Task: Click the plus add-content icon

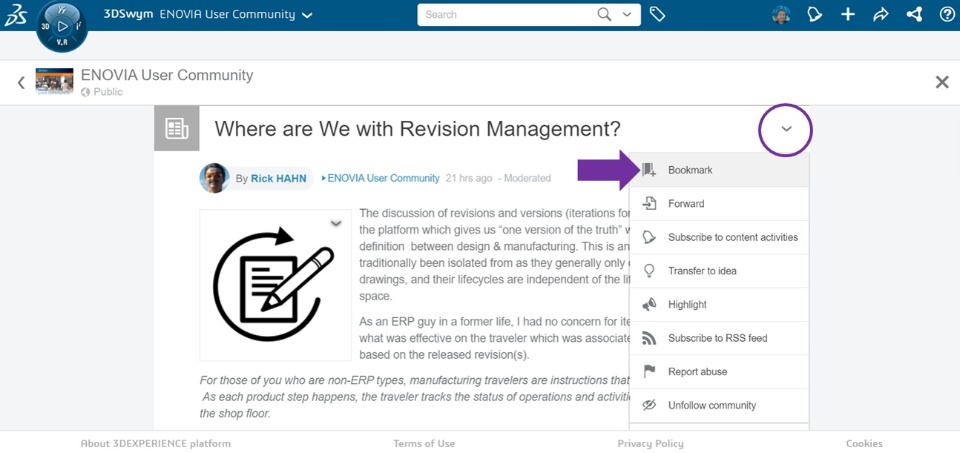Action: (848, 15)
